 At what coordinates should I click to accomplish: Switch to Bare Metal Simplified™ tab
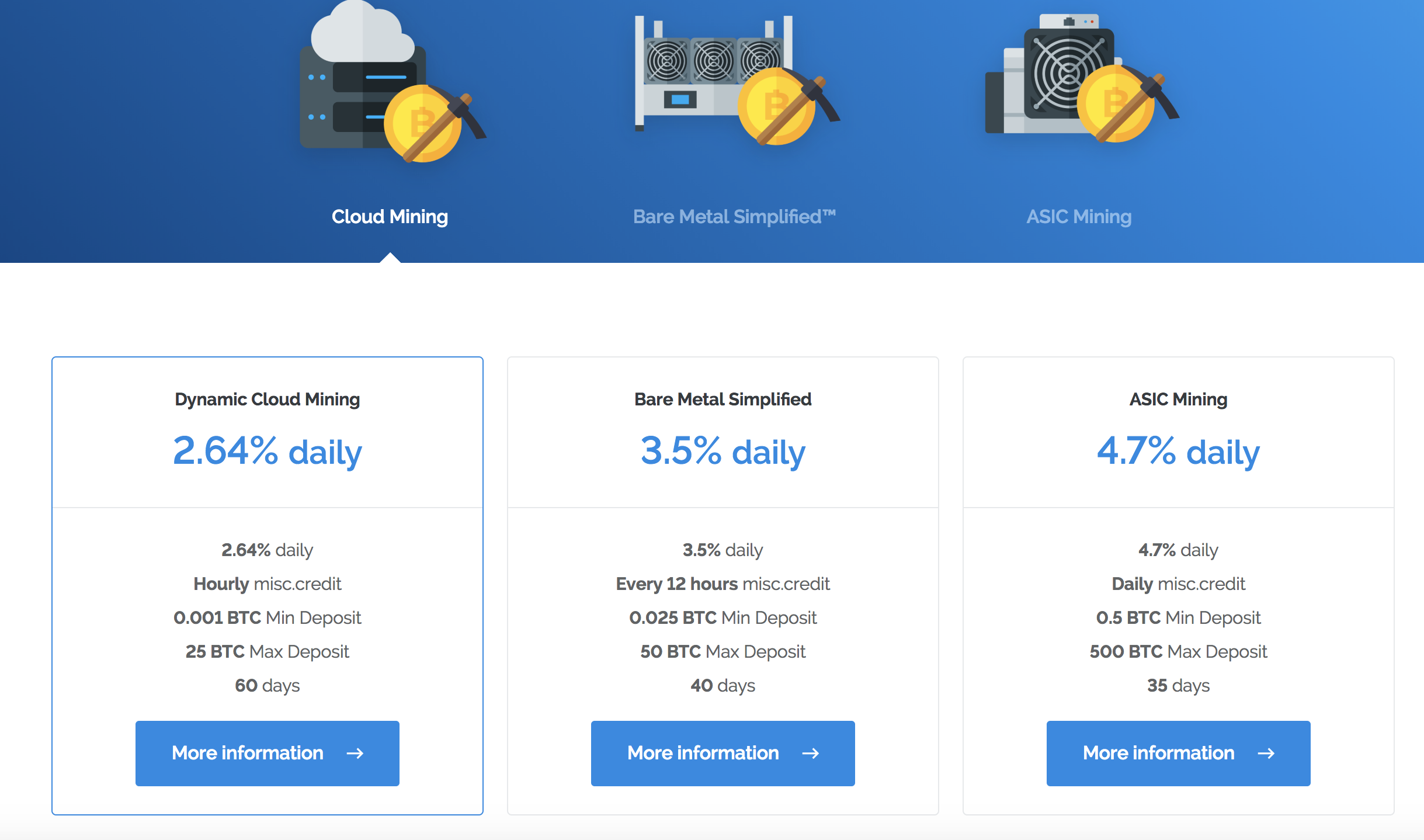click(734, 217)
